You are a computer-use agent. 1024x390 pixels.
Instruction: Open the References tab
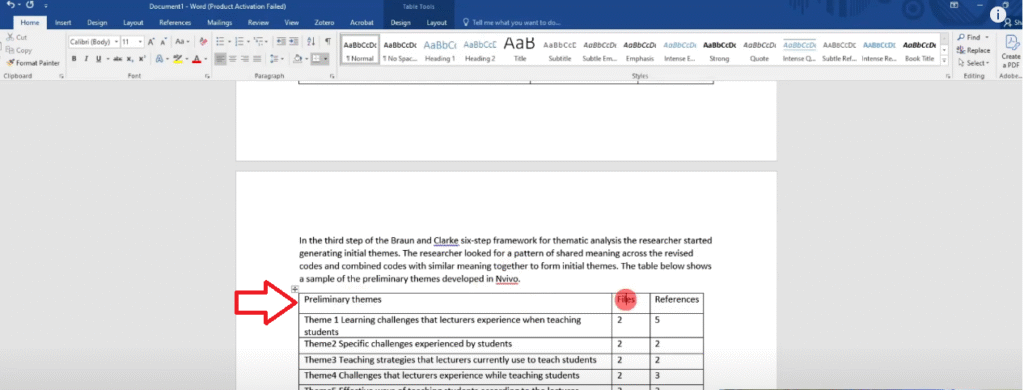[175, 22]
